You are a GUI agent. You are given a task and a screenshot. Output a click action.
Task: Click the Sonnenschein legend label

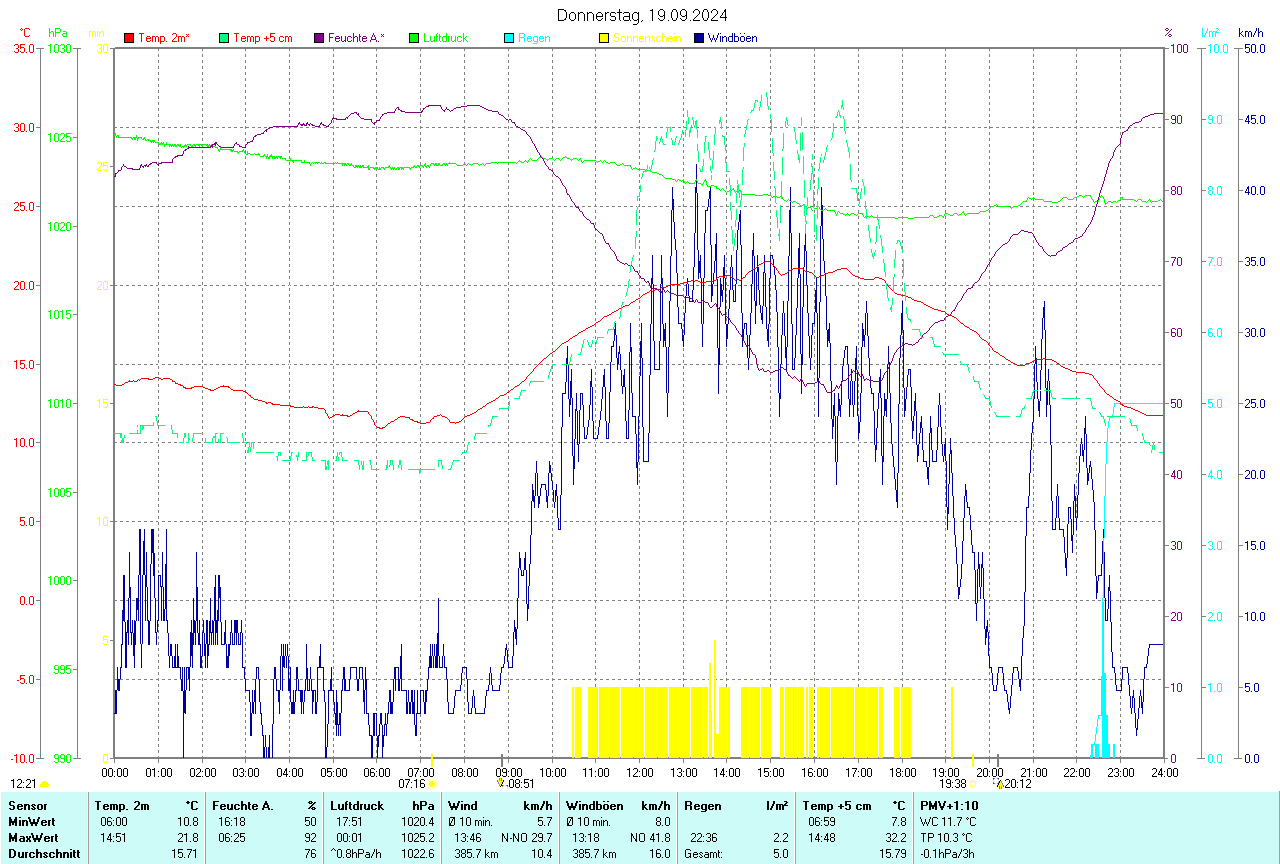click(x=647, y=38)
